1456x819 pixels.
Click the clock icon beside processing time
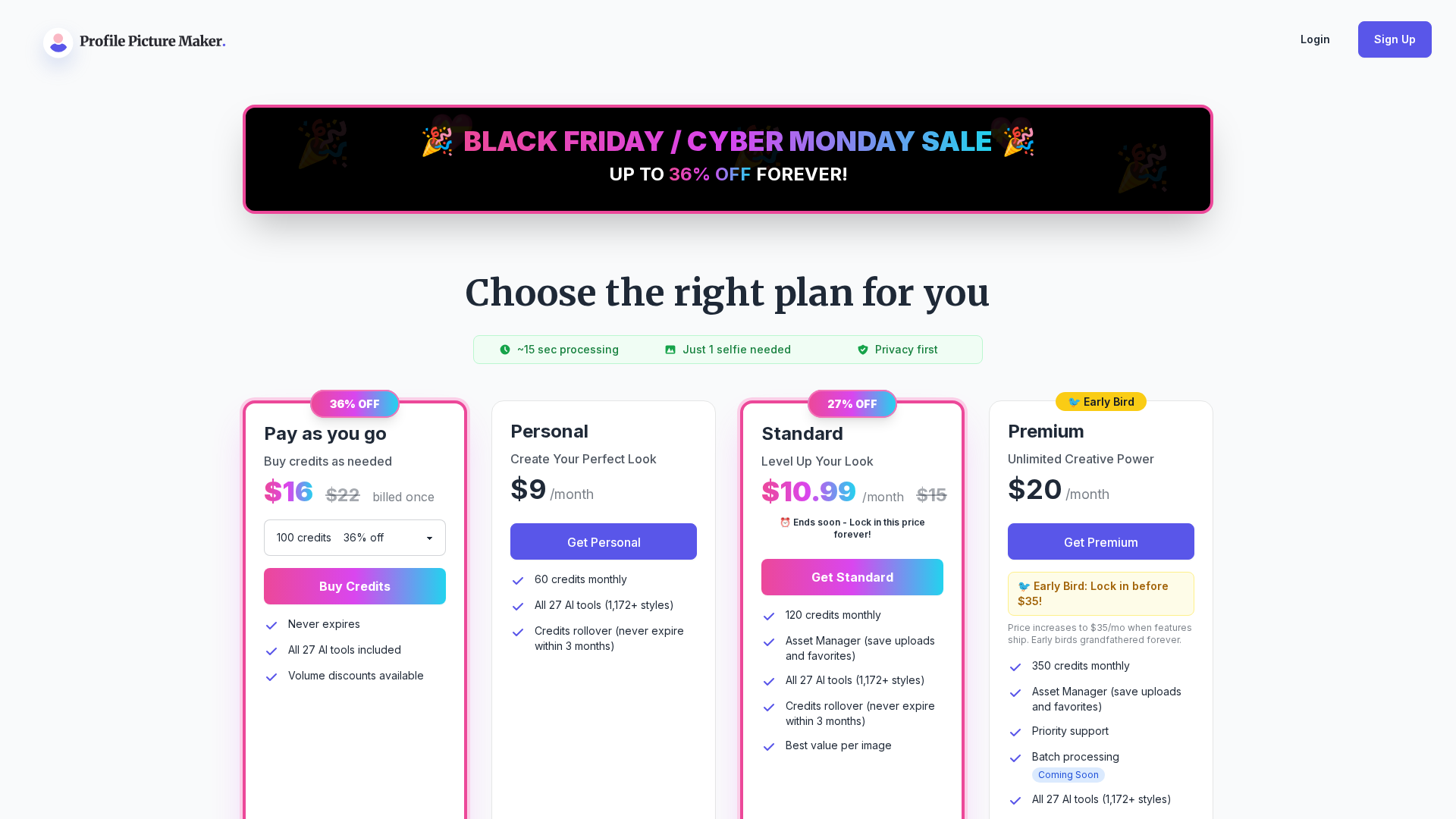[505, 350]
